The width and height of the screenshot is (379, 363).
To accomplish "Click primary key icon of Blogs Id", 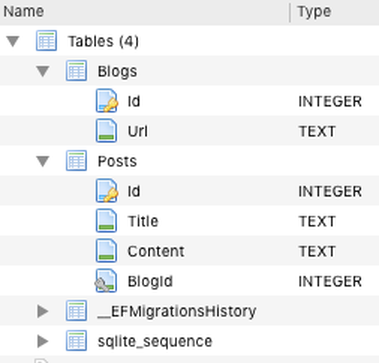I will [107, 101].
